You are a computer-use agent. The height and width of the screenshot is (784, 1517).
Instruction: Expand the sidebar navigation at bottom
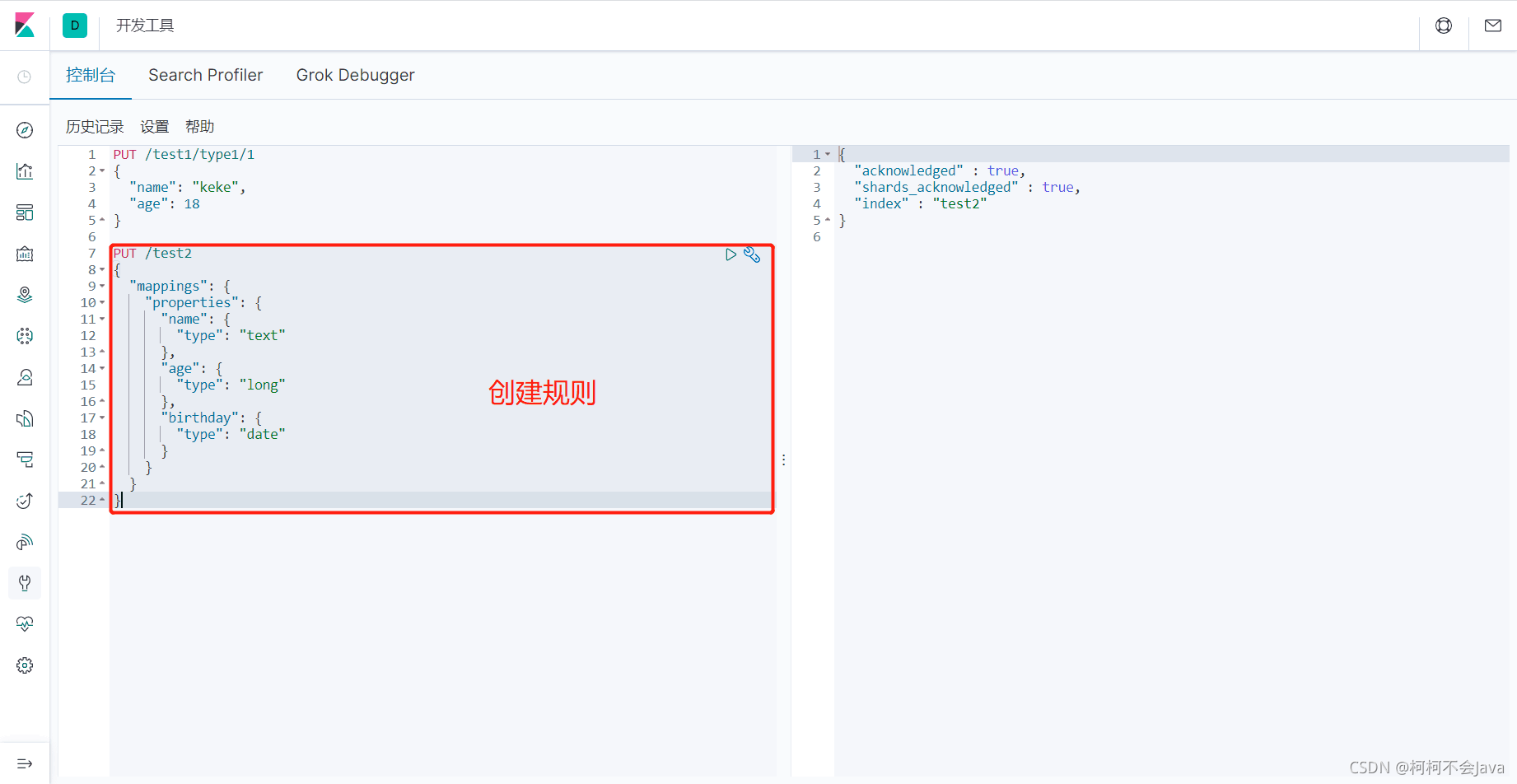coord(25,763)
